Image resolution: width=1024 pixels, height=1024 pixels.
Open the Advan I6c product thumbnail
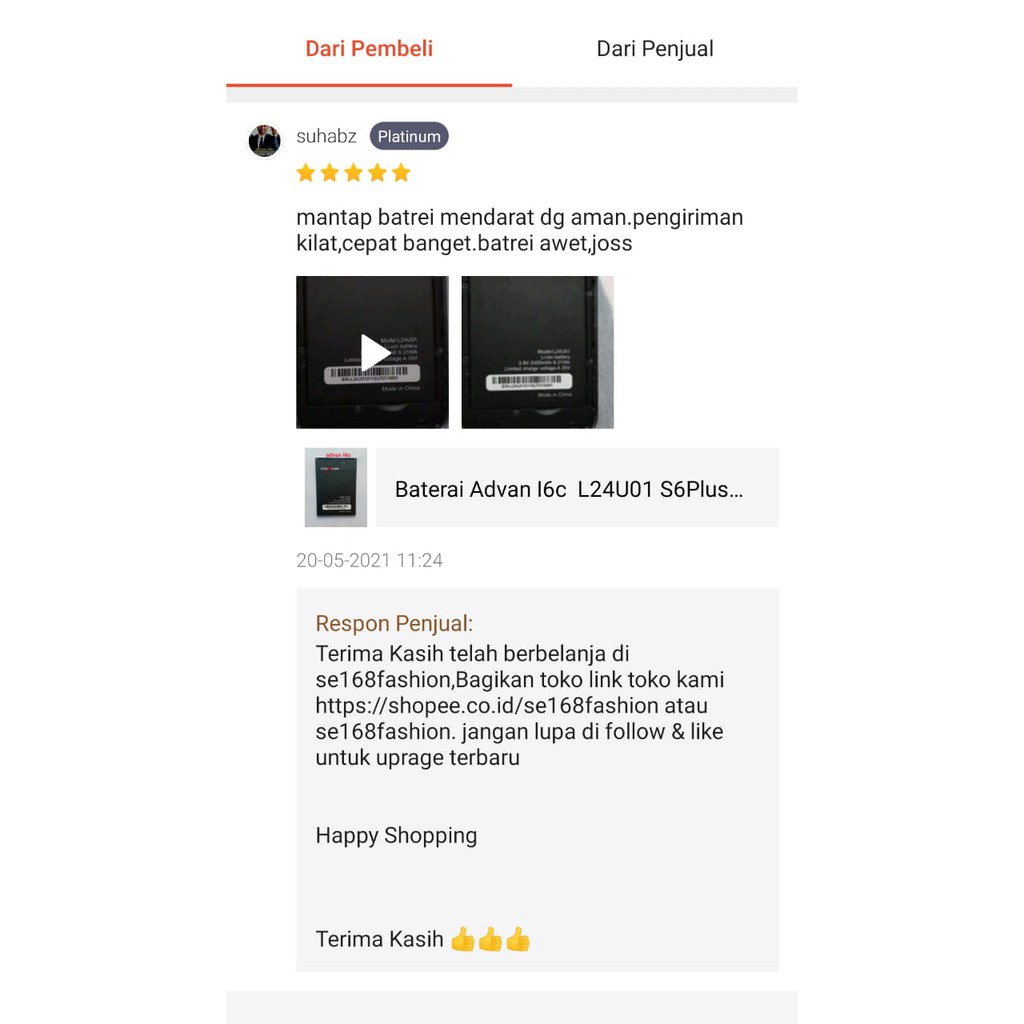point(336,487)
